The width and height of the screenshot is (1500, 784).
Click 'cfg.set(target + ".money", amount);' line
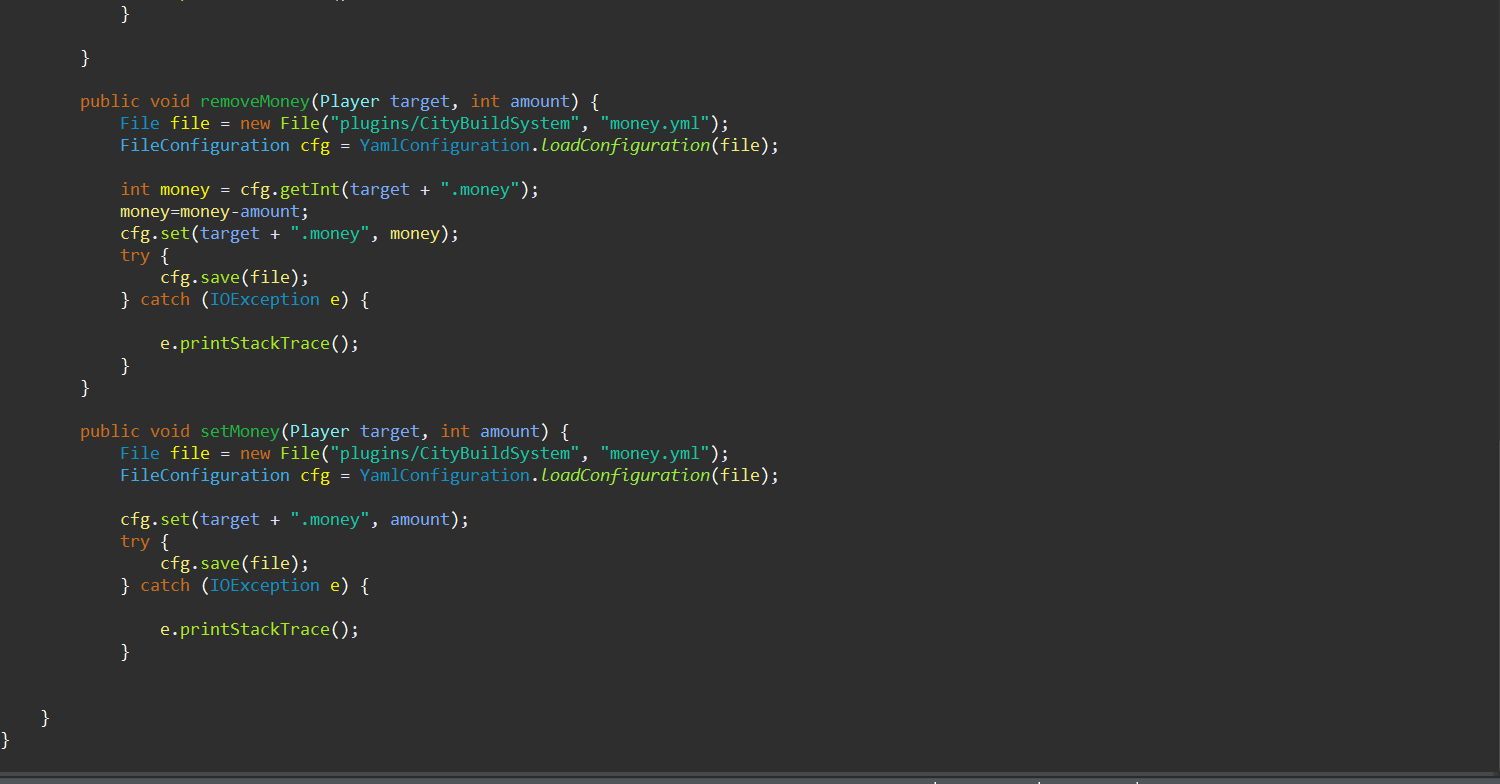295,519
